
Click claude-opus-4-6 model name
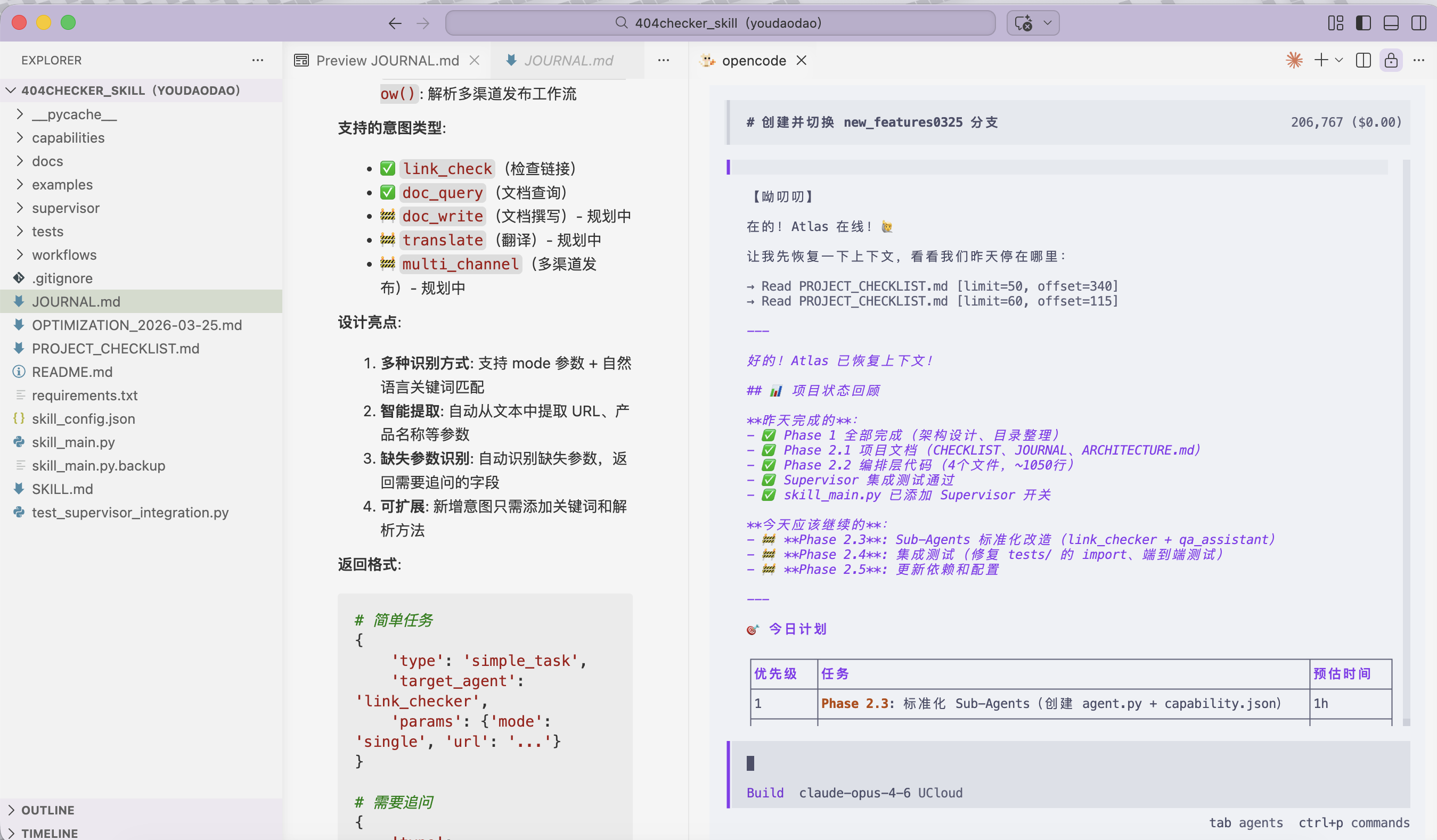pos(854,793)
